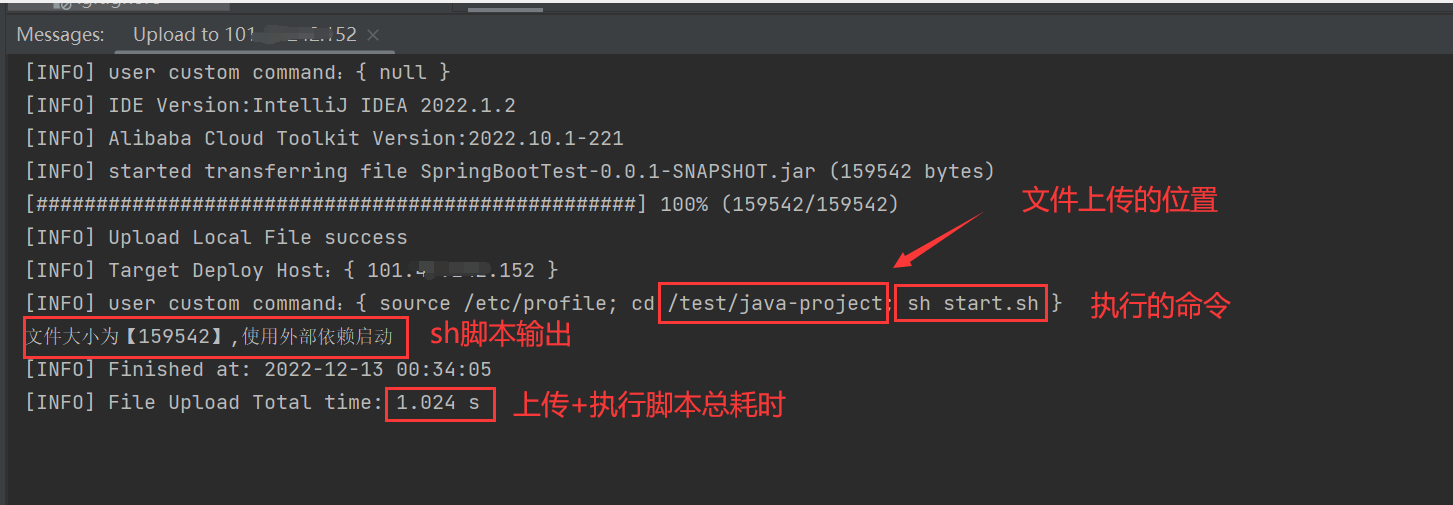Click the 执行的命令 red annotation label
The image size is (1453, 505).
[1160, 306]
